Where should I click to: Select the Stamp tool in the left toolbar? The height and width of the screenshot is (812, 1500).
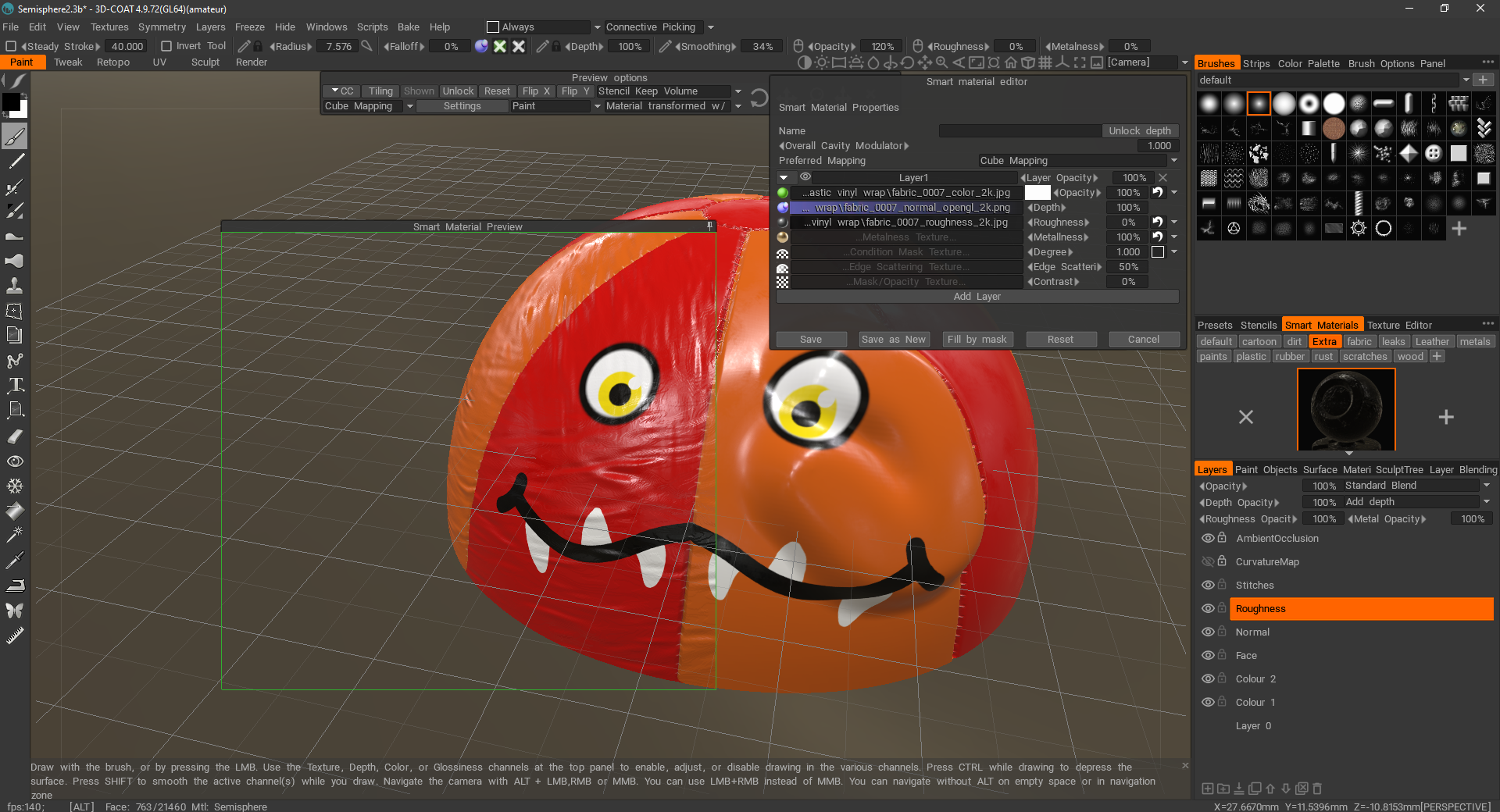coord(15,285)
